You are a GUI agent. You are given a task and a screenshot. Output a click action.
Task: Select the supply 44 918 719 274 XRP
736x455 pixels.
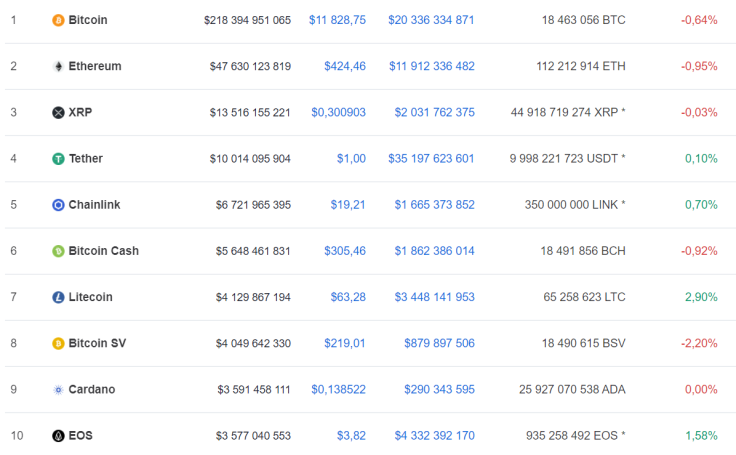click(564, 113)
